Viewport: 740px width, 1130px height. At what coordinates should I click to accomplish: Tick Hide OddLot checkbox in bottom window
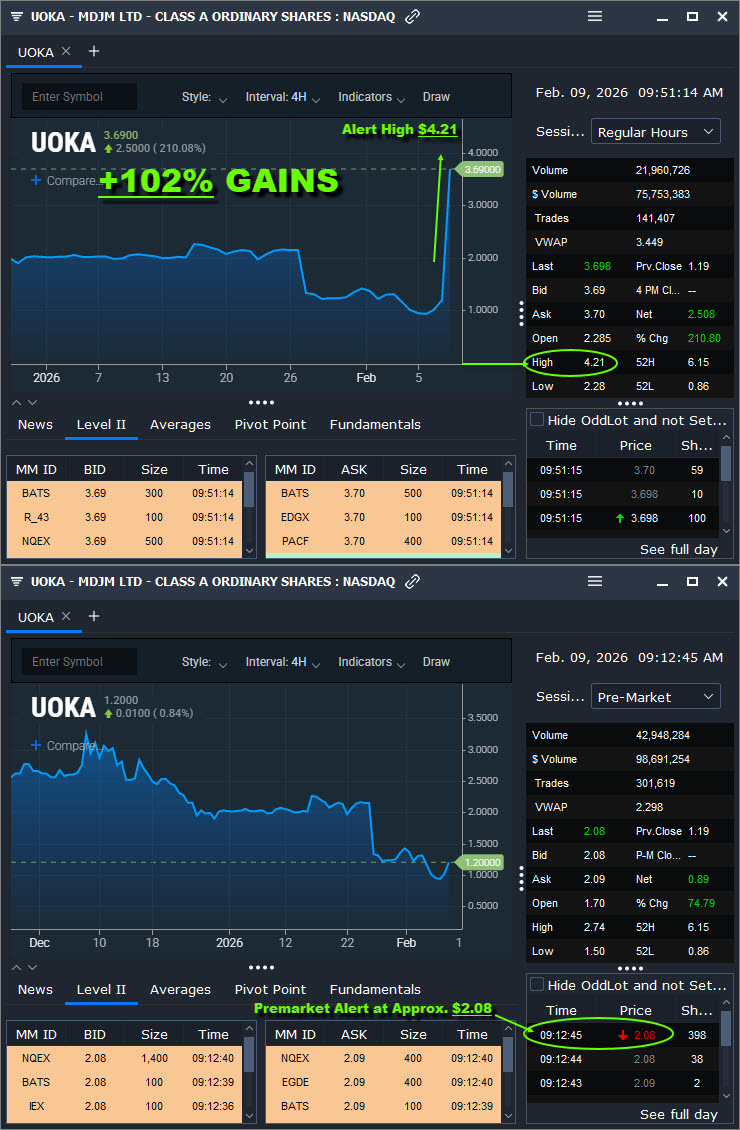click(x=537, y=985)
